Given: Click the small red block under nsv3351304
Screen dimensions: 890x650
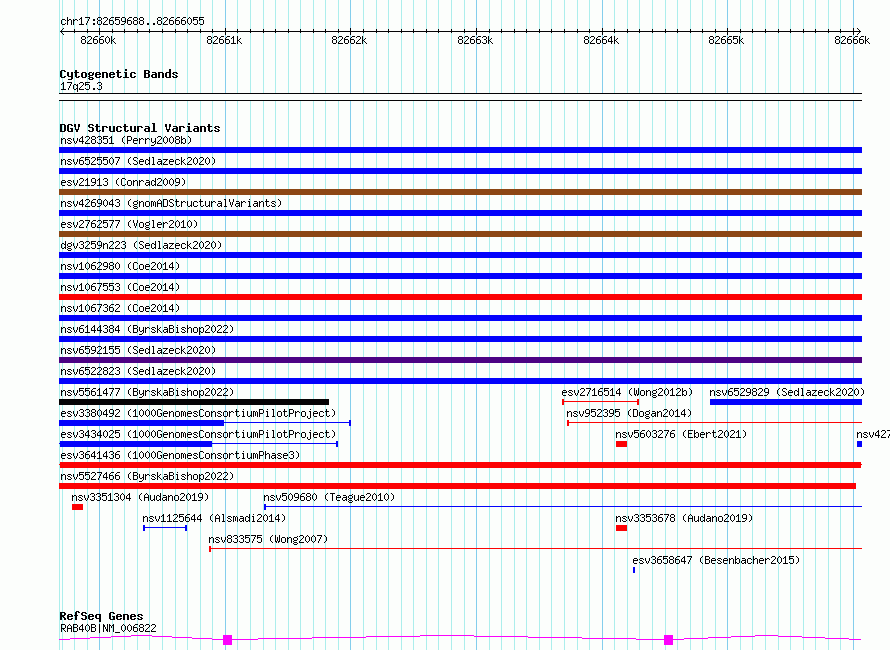Looking at the screenshot, I should [77, 507].
